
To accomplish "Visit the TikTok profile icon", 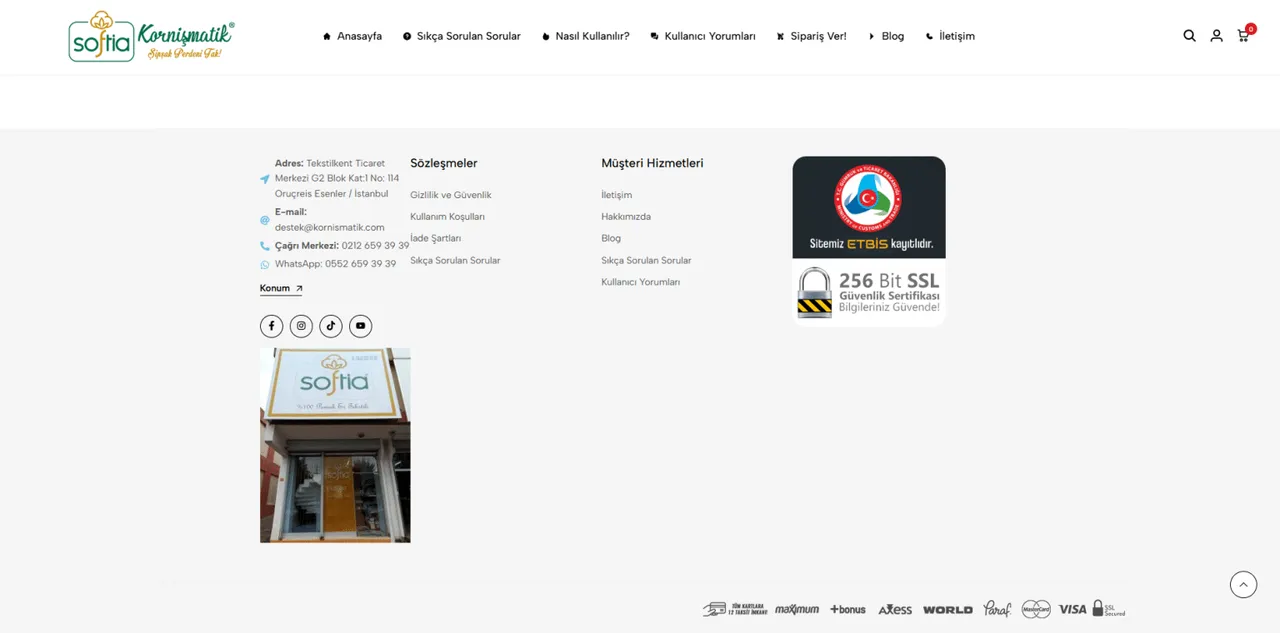I will 331,326.
